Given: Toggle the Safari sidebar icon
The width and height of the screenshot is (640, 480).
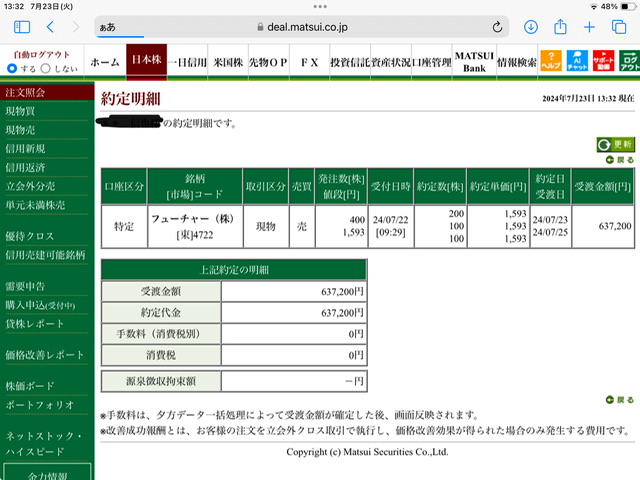Looking at the screenshot, I should click(22, 27).
